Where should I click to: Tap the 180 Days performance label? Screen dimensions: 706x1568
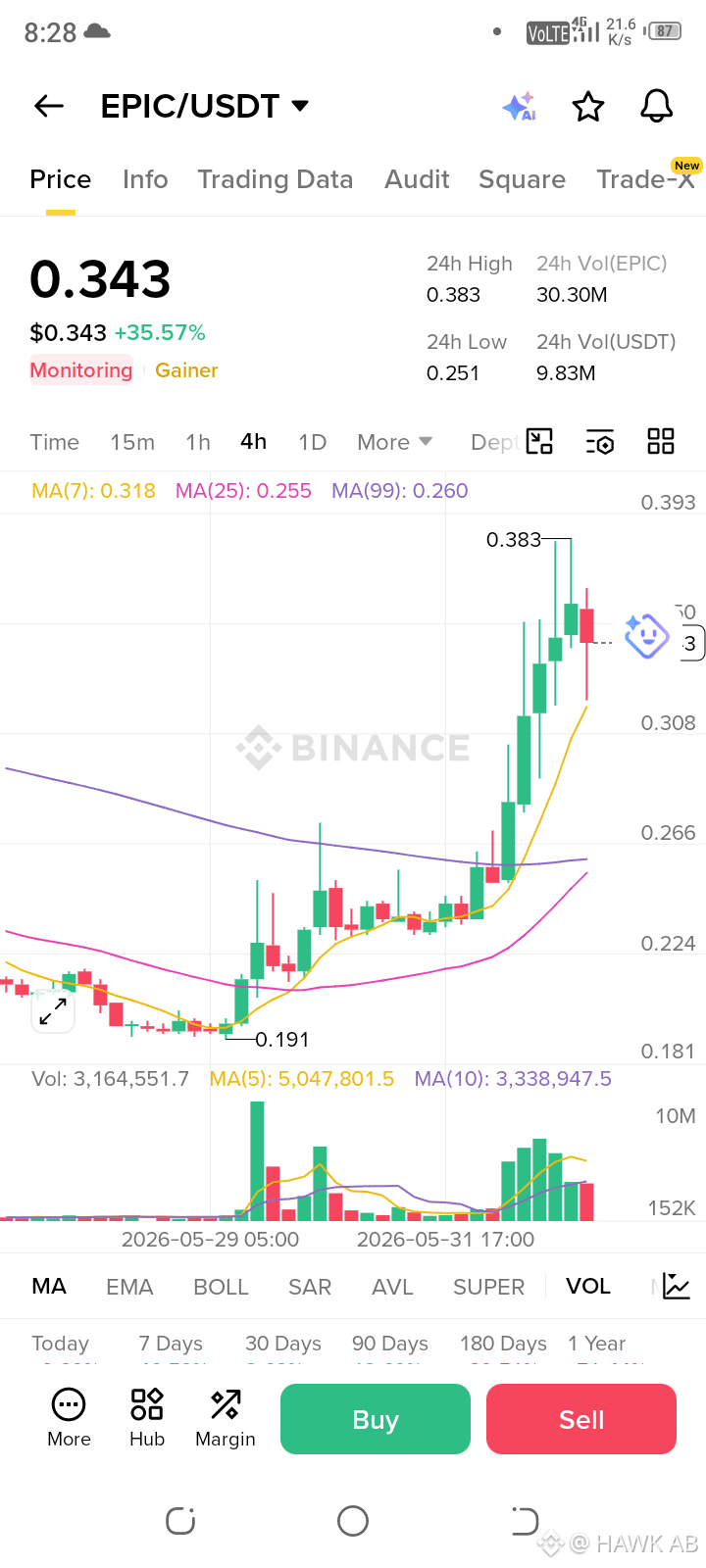point(503,1344)
